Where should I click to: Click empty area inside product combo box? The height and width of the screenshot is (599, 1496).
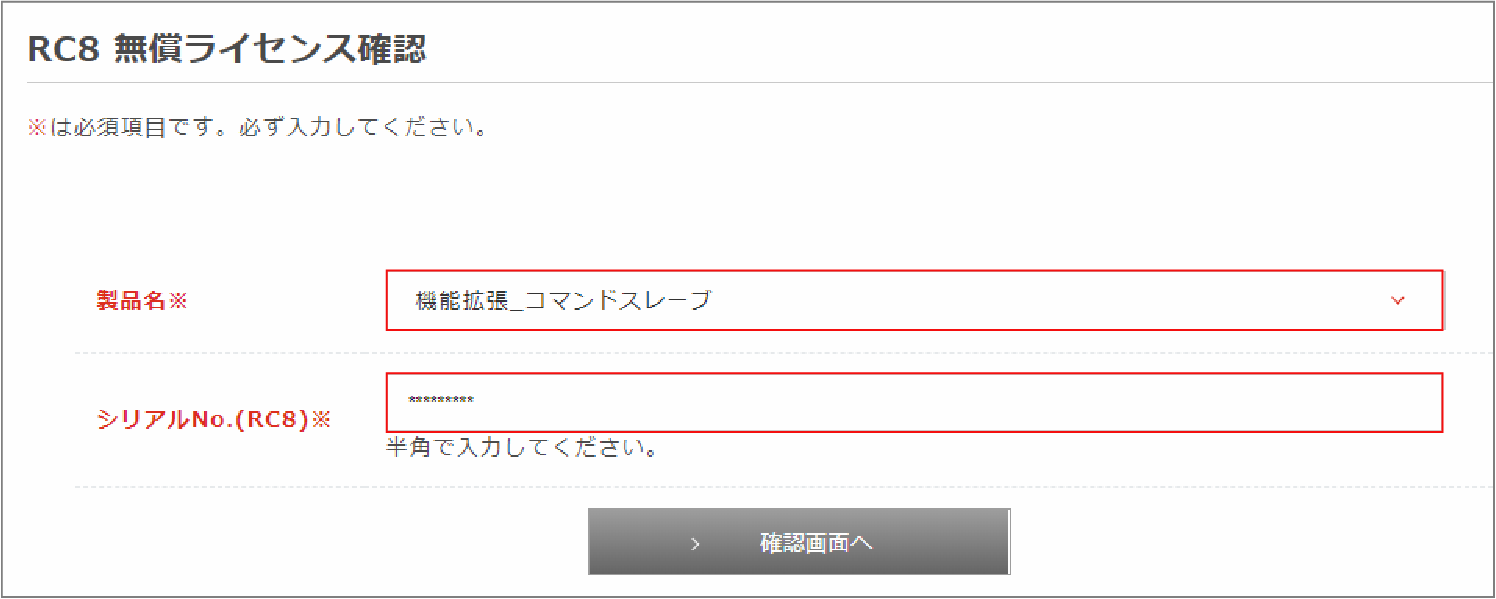(x=1050, y=300)
